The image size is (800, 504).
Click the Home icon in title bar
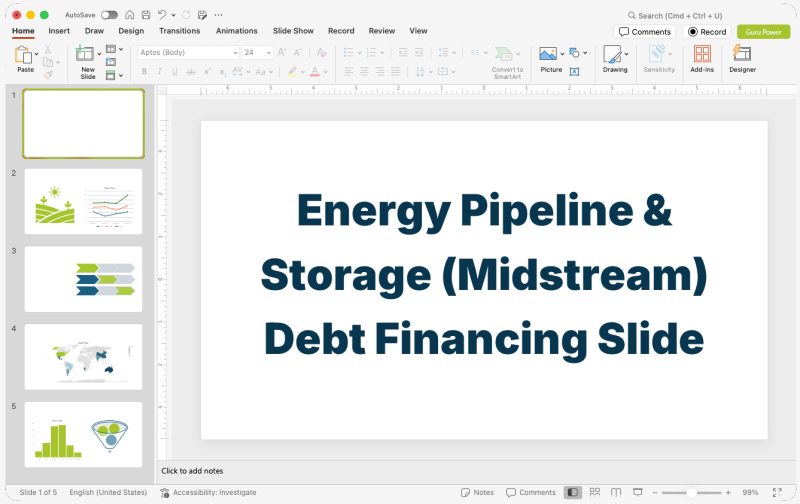130,15
